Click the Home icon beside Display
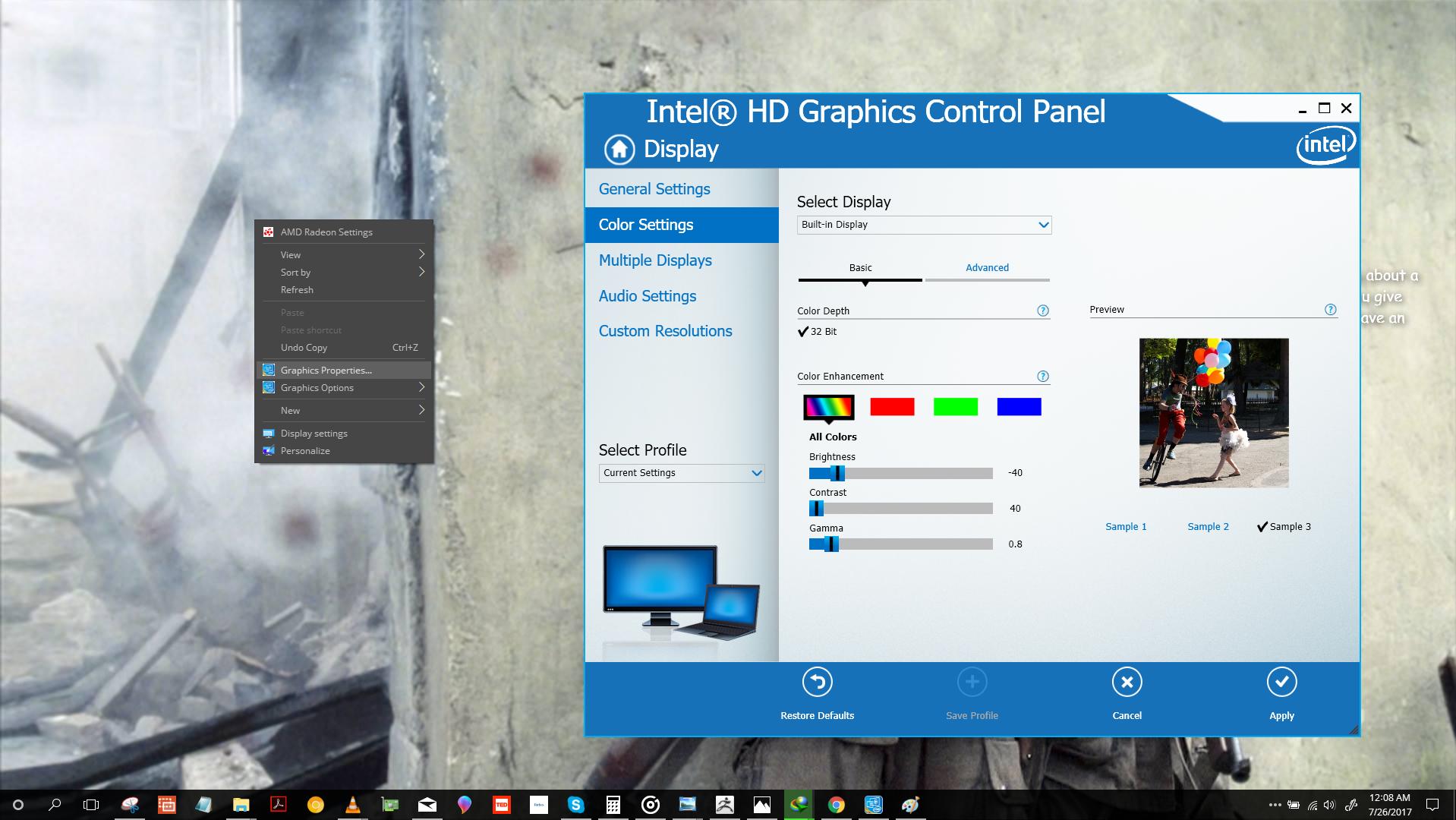 619,150
